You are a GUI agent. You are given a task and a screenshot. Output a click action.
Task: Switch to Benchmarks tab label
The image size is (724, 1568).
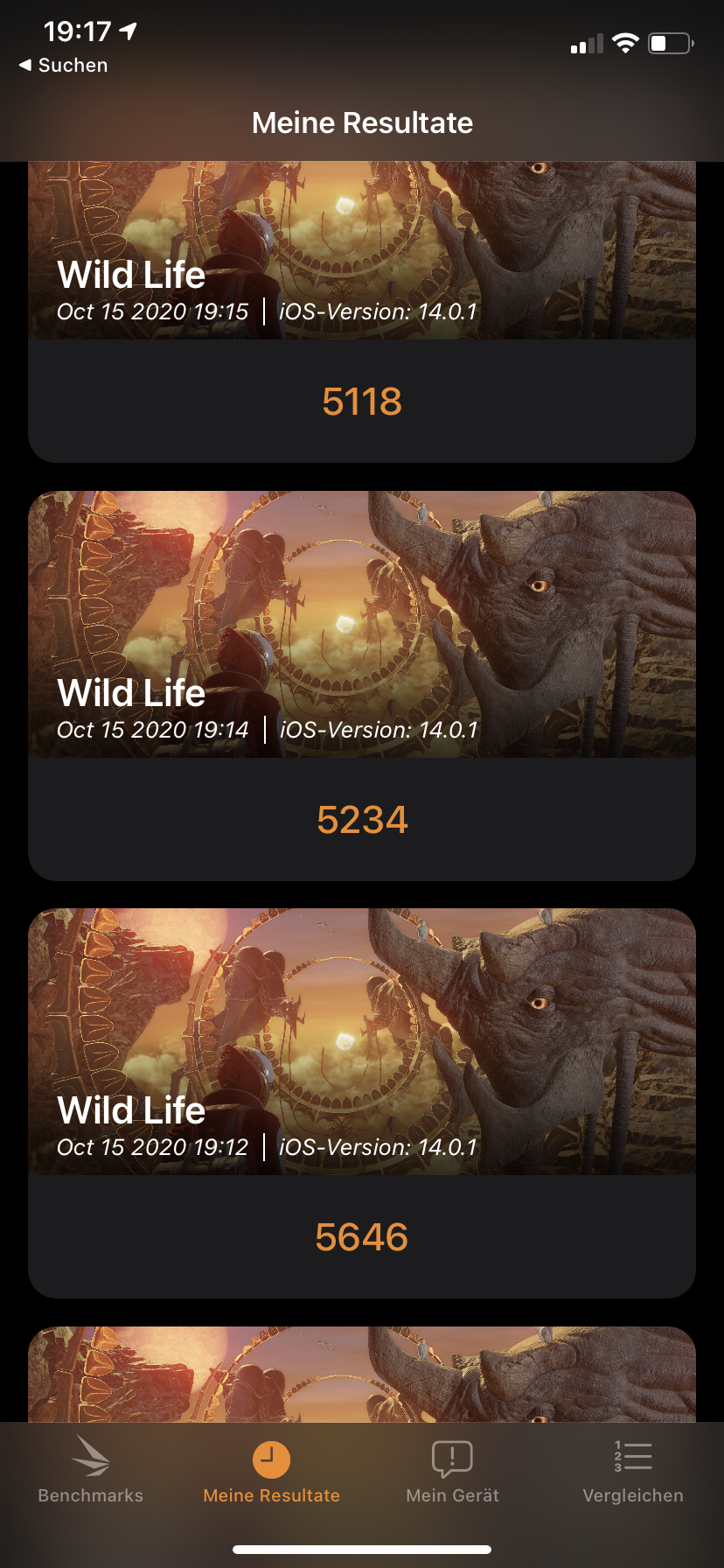tap(91, 1495)
